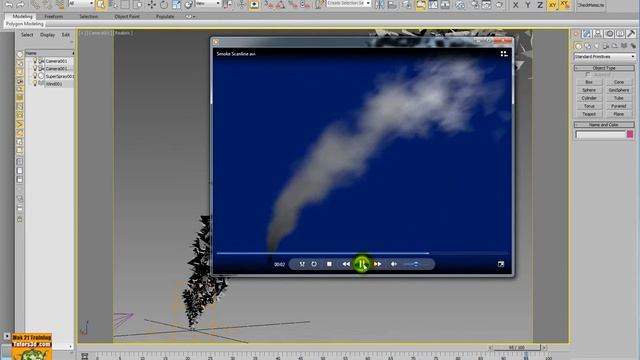Select the Systems create category
The image size is (640, 360).
coord(633,46)
